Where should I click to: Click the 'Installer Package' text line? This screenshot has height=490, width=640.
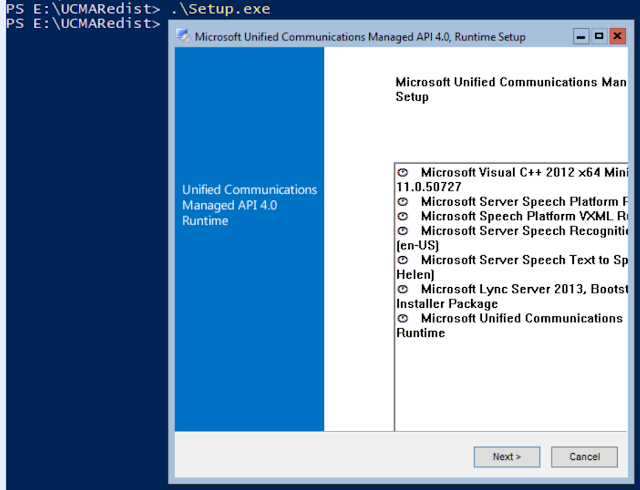(x=447, y=304)
